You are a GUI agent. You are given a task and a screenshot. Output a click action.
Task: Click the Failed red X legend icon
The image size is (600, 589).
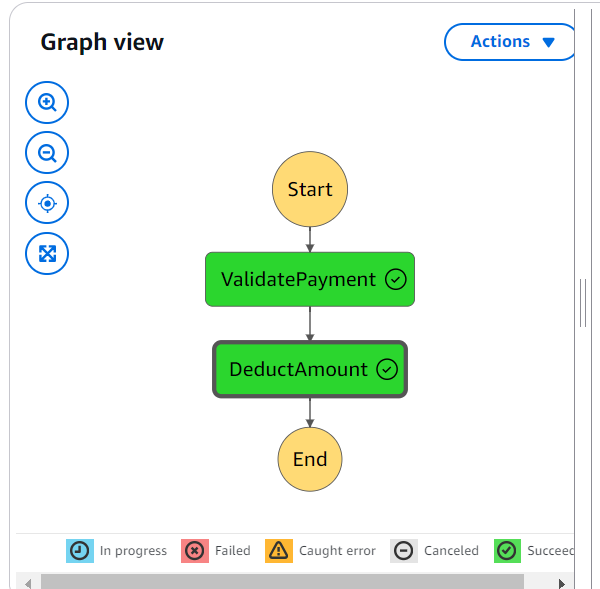tap(195, 551)
